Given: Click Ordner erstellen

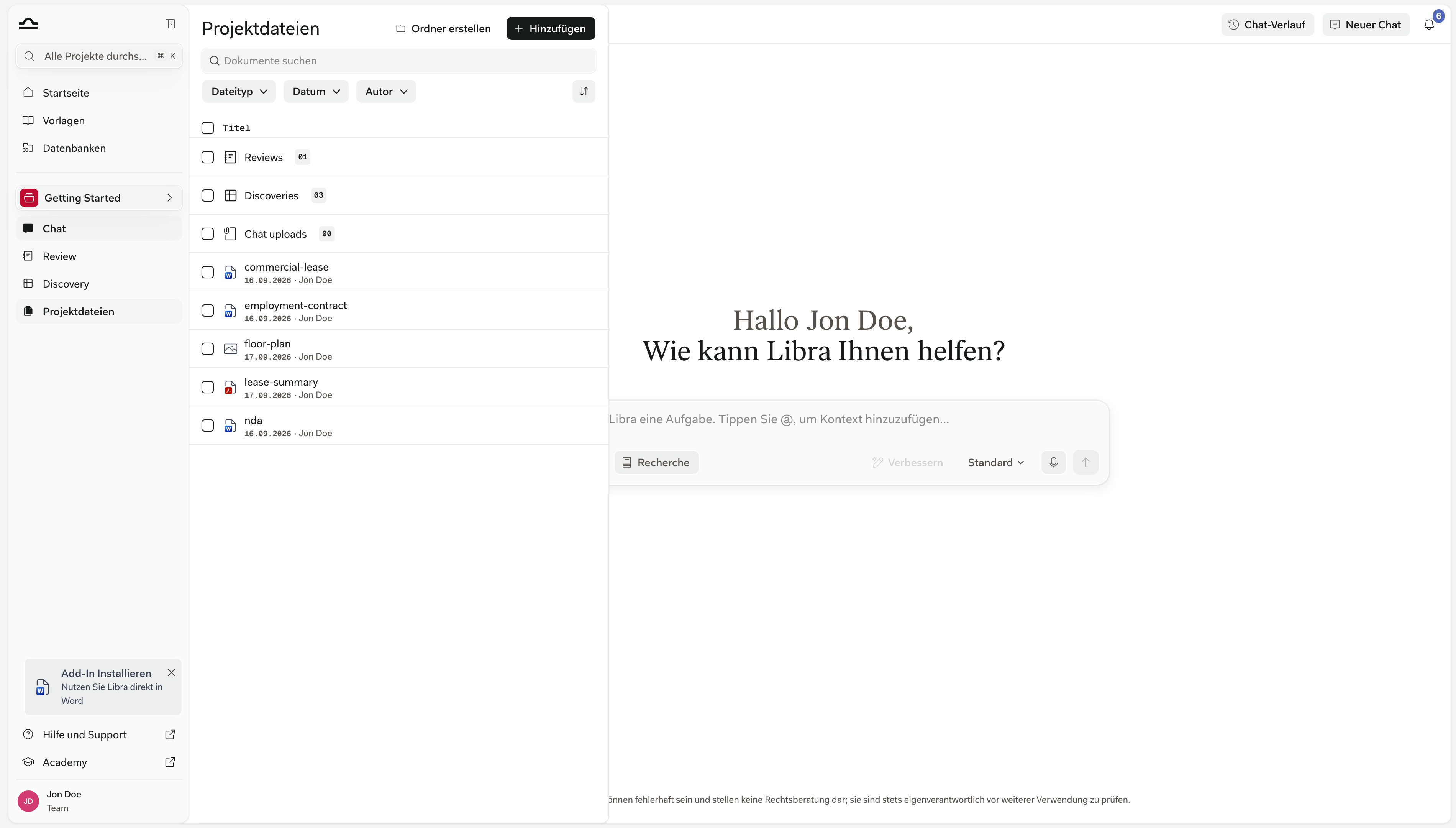Looking at the screenshot, I should tap(443, 28).
